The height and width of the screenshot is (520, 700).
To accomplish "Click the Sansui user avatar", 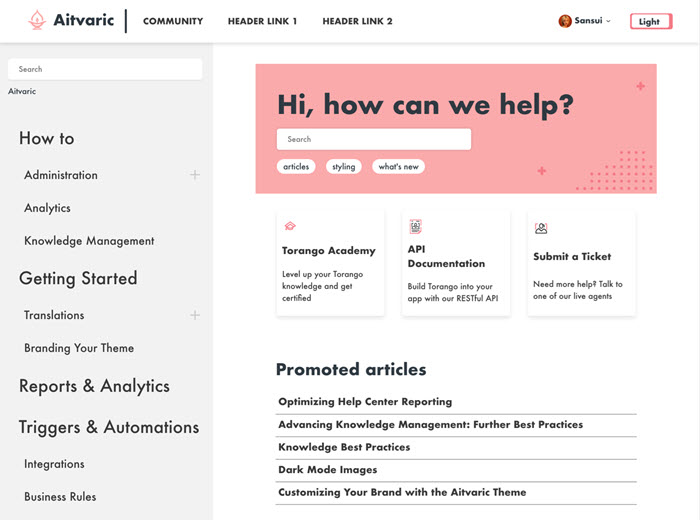I will point(565,21).
